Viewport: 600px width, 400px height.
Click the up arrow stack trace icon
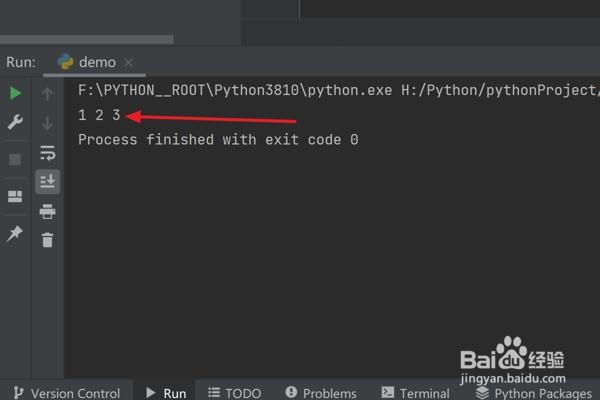pyautogui.click(x=47, y=94)
